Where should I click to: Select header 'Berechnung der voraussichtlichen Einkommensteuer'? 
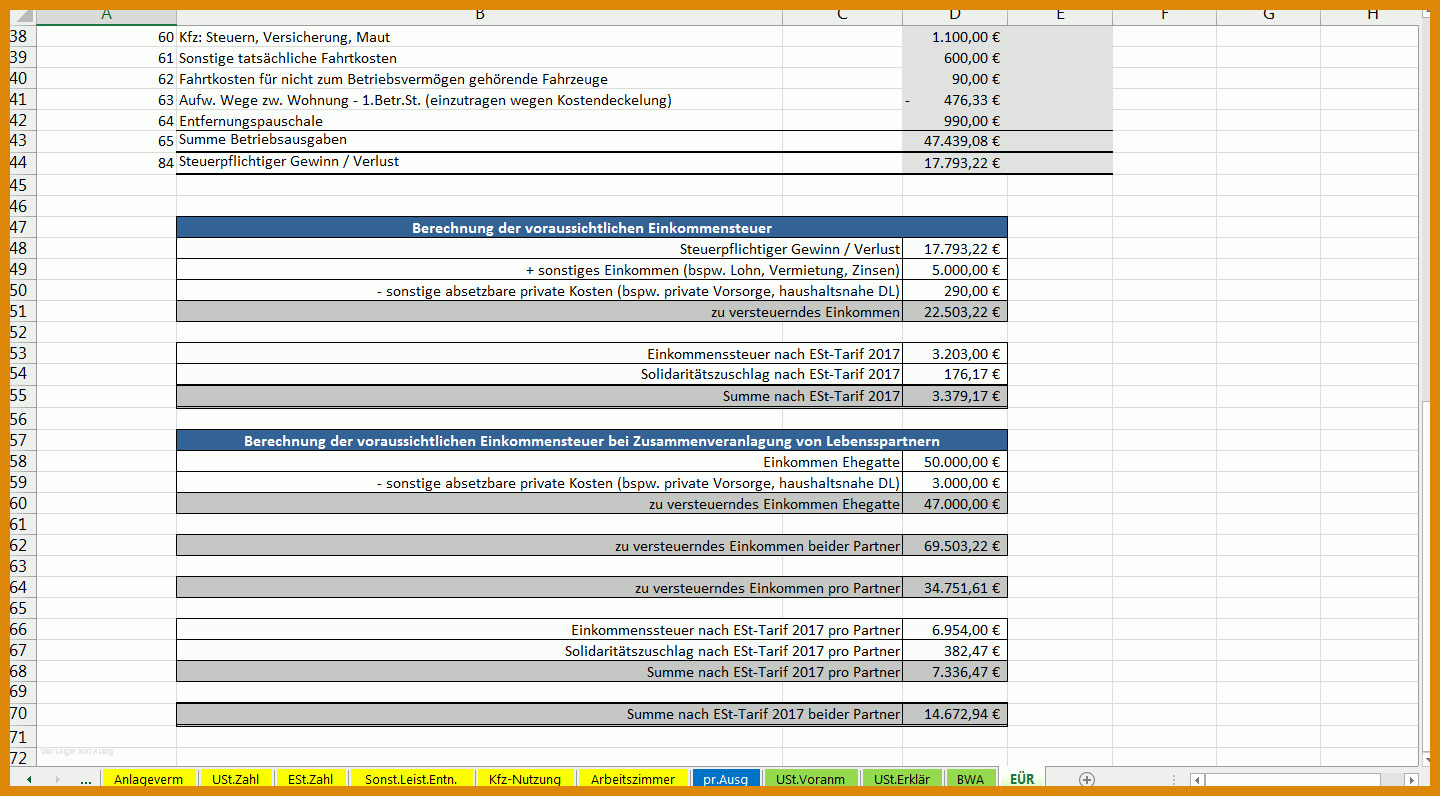592,228
